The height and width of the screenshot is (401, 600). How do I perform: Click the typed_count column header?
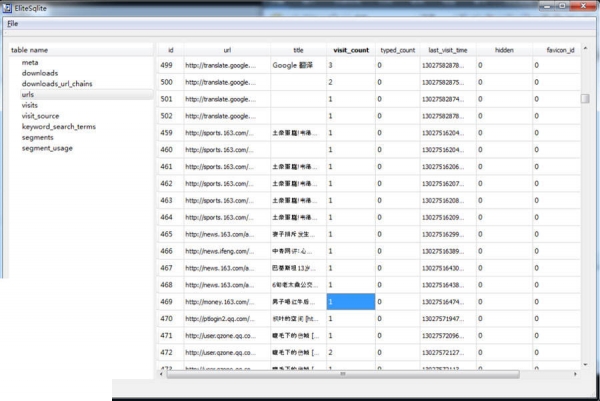[398, 49]
